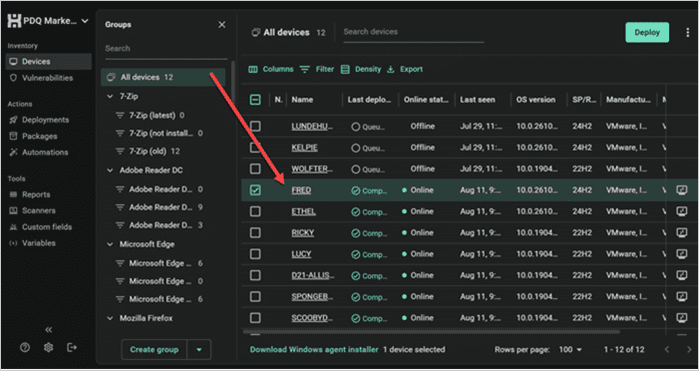Check the ETHEL row checkbox

point(255,211)
